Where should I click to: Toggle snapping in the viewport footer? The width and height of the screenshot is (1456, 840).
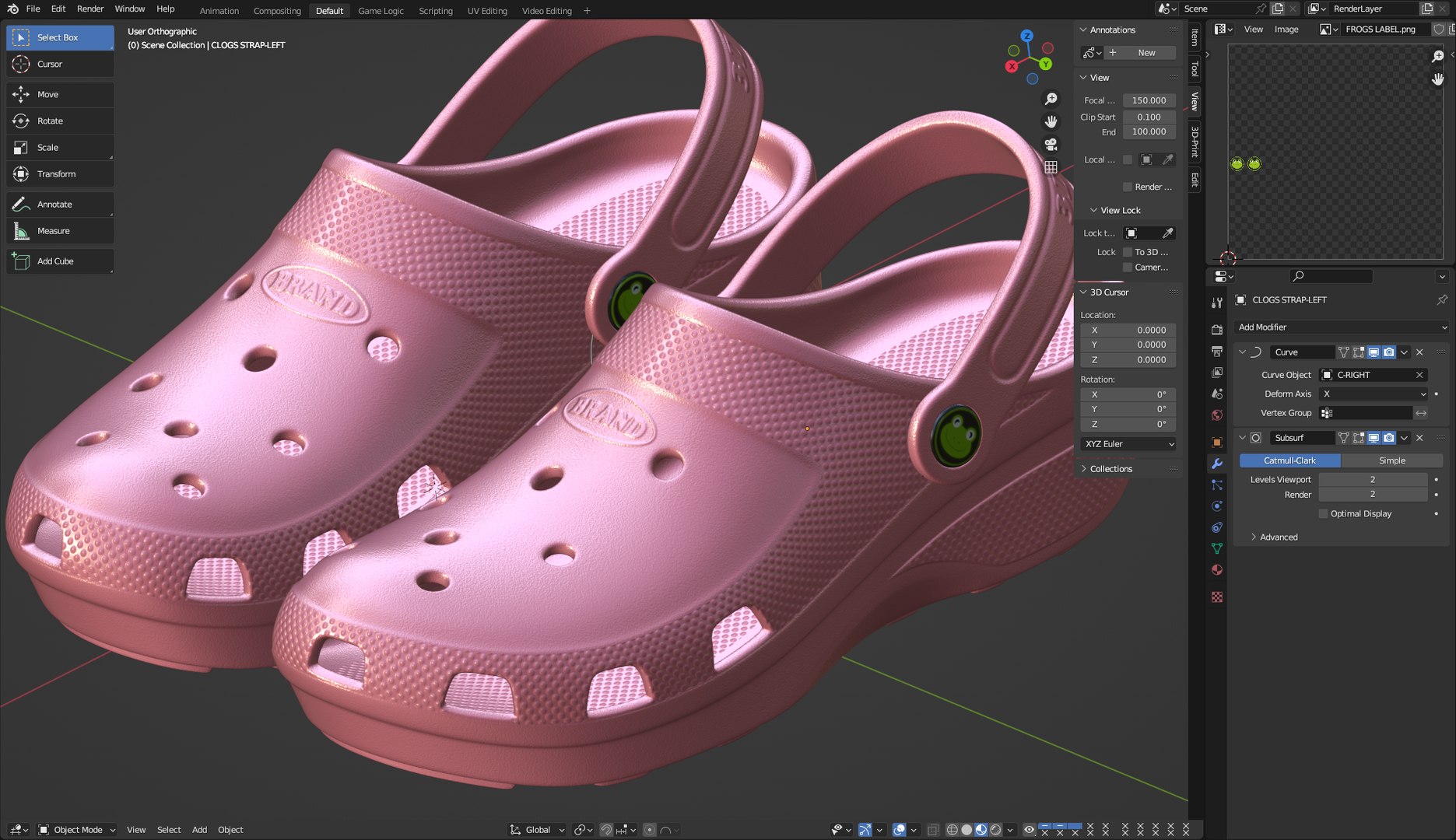point(606,830)
